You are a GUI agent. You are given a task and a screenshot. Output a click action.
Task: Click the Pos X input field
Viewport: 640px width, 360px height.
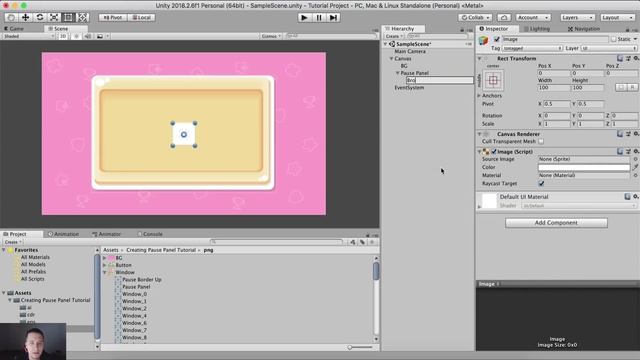click(x=553, y=73)
